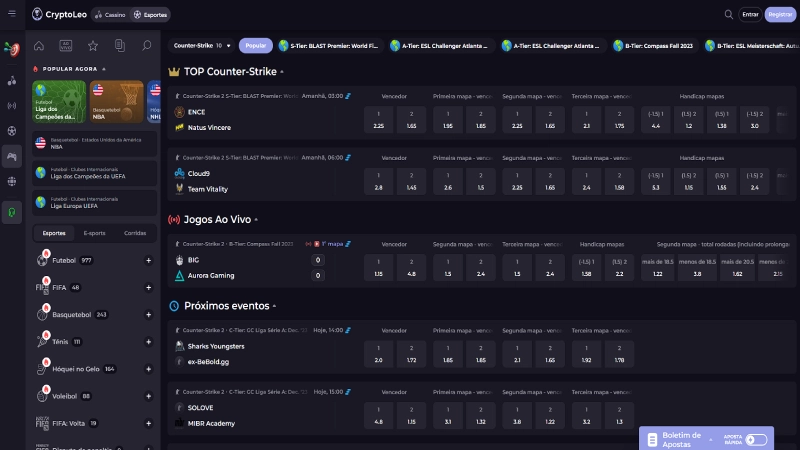The height and width of the screenshot is (450, 800).
Task: Select the soccer ball icon in left rail
Action: point(12,131)
